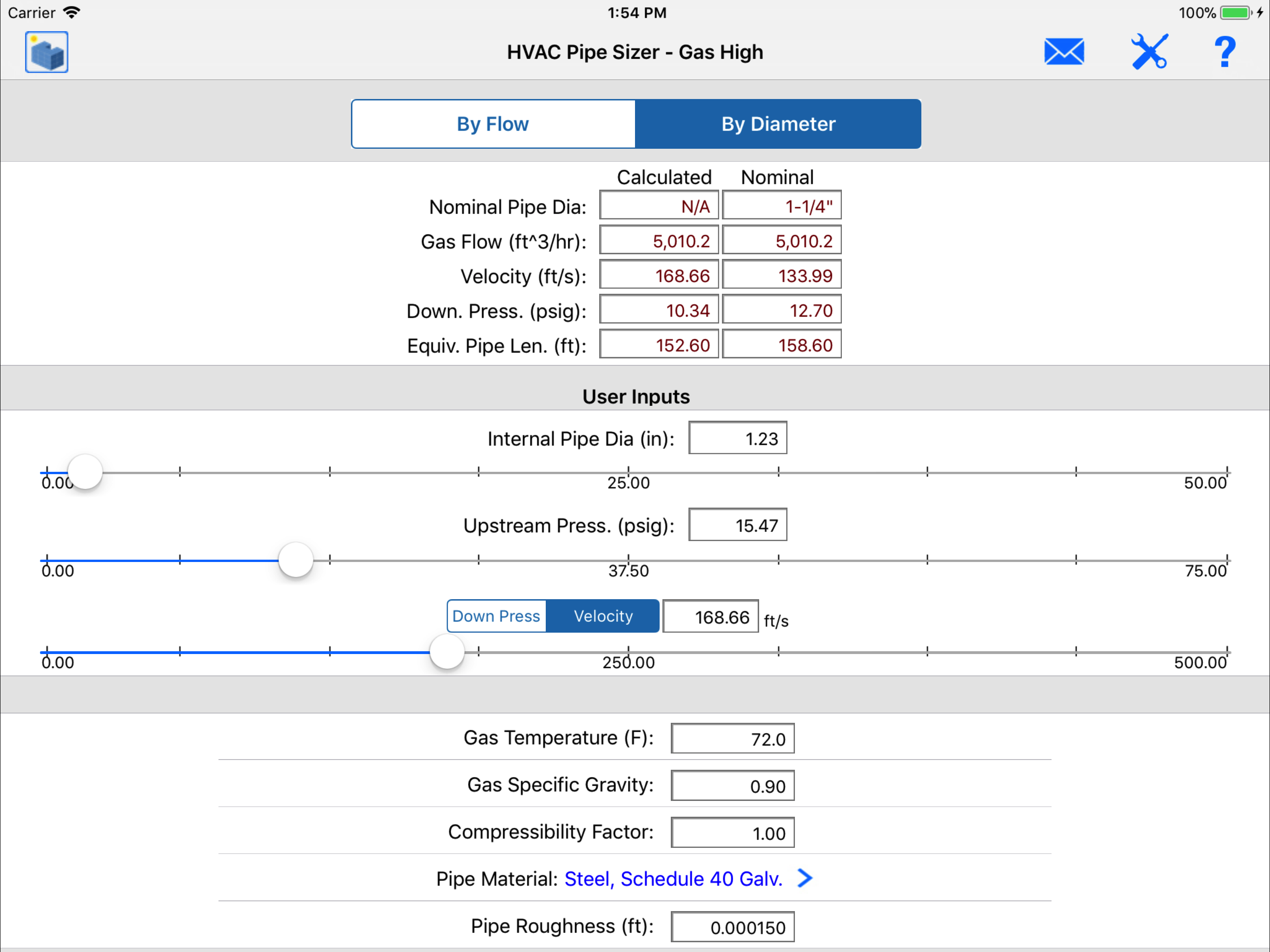The width and height of the screenshot is (1270, 952).
Task: Click the Internal Pipe Dia slider thumb
Action: [x=85, y=472]
